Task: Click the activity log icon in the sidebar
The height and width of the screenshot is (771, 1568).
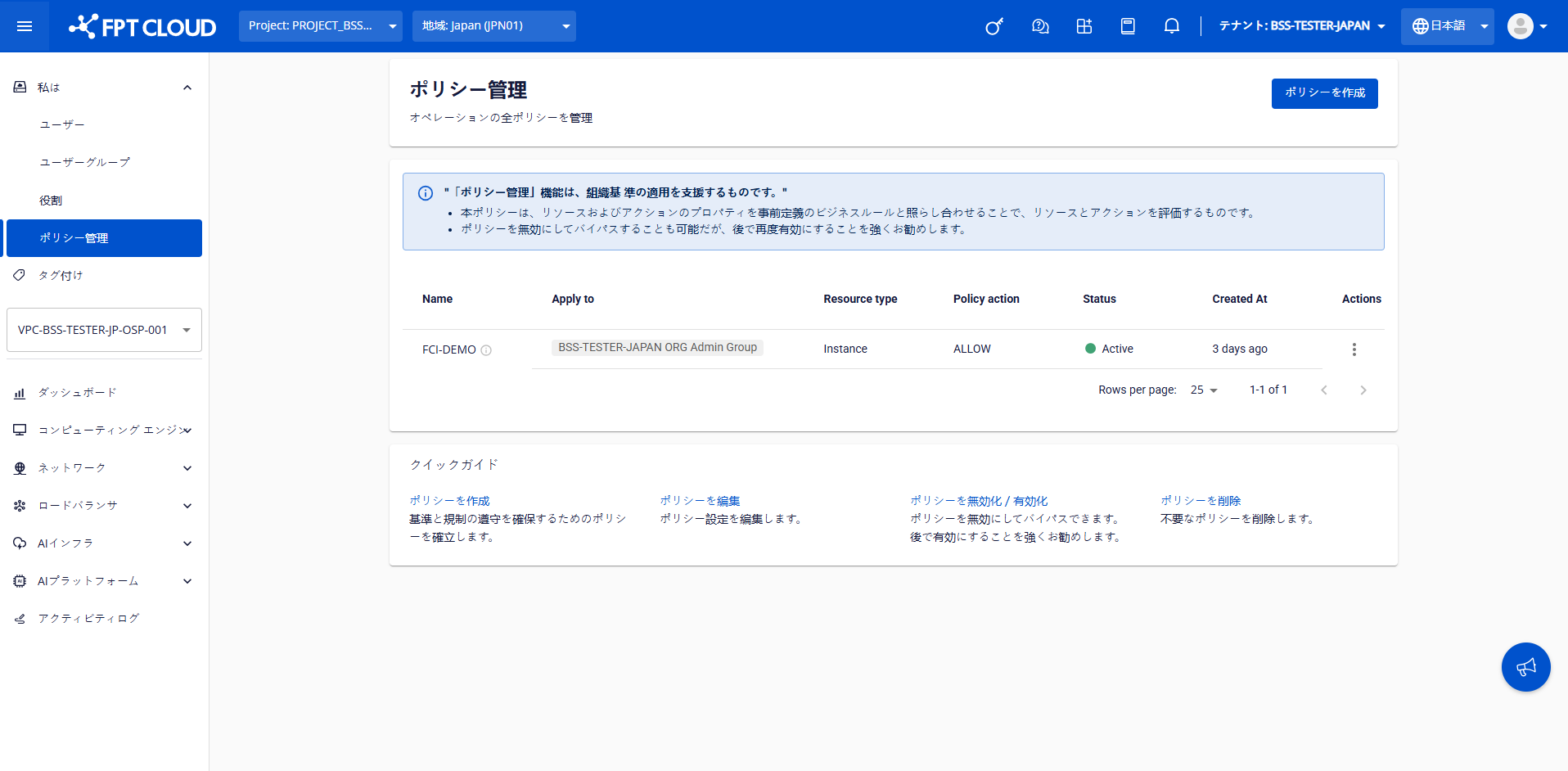Action: (x=20, y=619)
